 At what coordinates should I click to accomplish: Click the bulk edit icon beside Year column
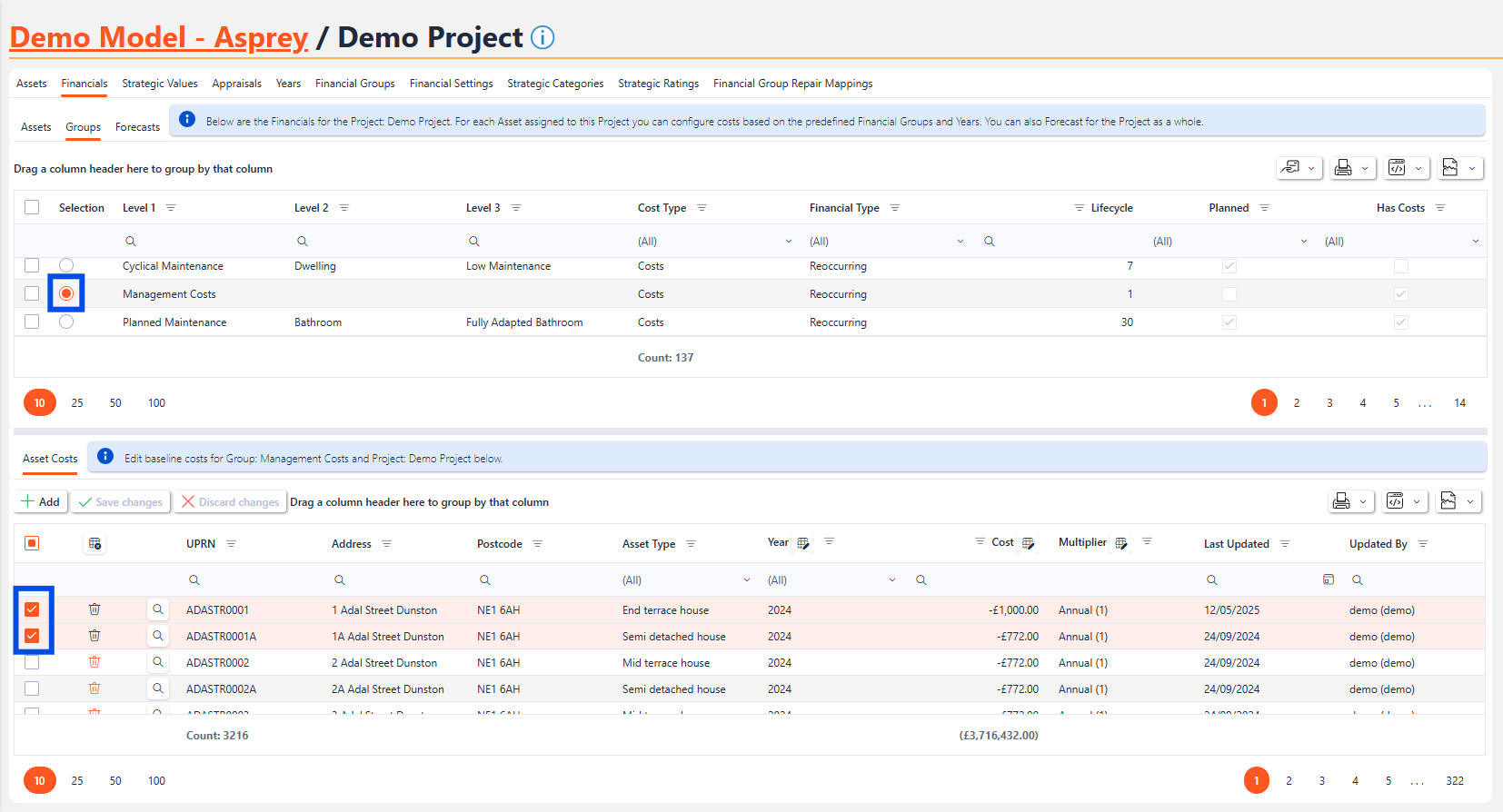click(x=803, y=543)
